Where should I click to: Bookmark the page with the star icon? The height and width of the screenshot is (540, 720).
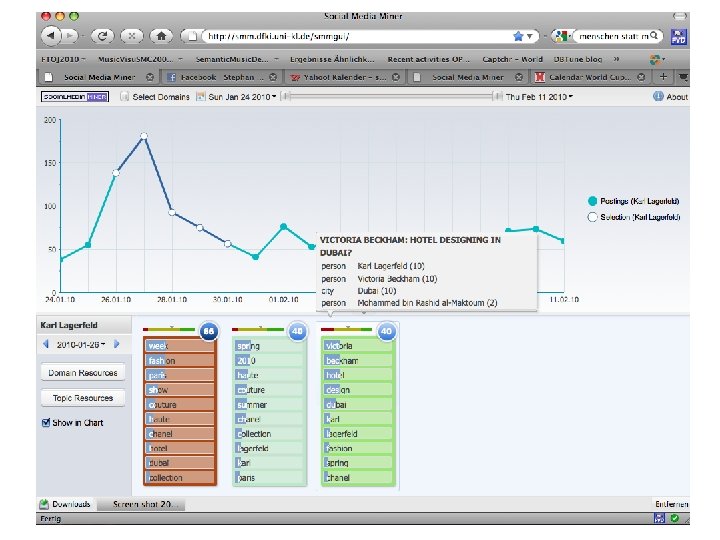(518, 36)
